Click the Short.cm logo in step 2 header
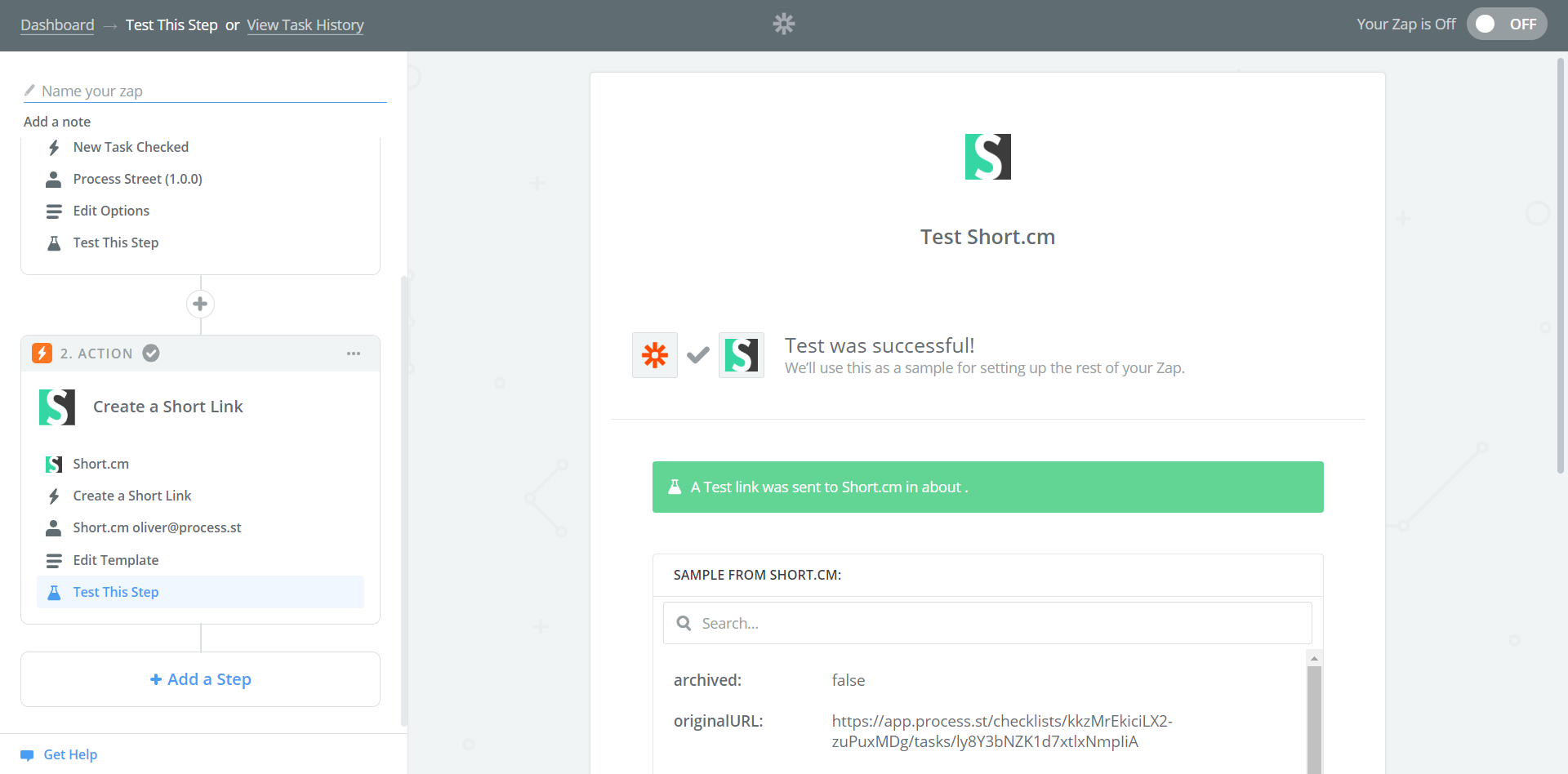Viewport: 1568px width, 774px height. [56, 406]
